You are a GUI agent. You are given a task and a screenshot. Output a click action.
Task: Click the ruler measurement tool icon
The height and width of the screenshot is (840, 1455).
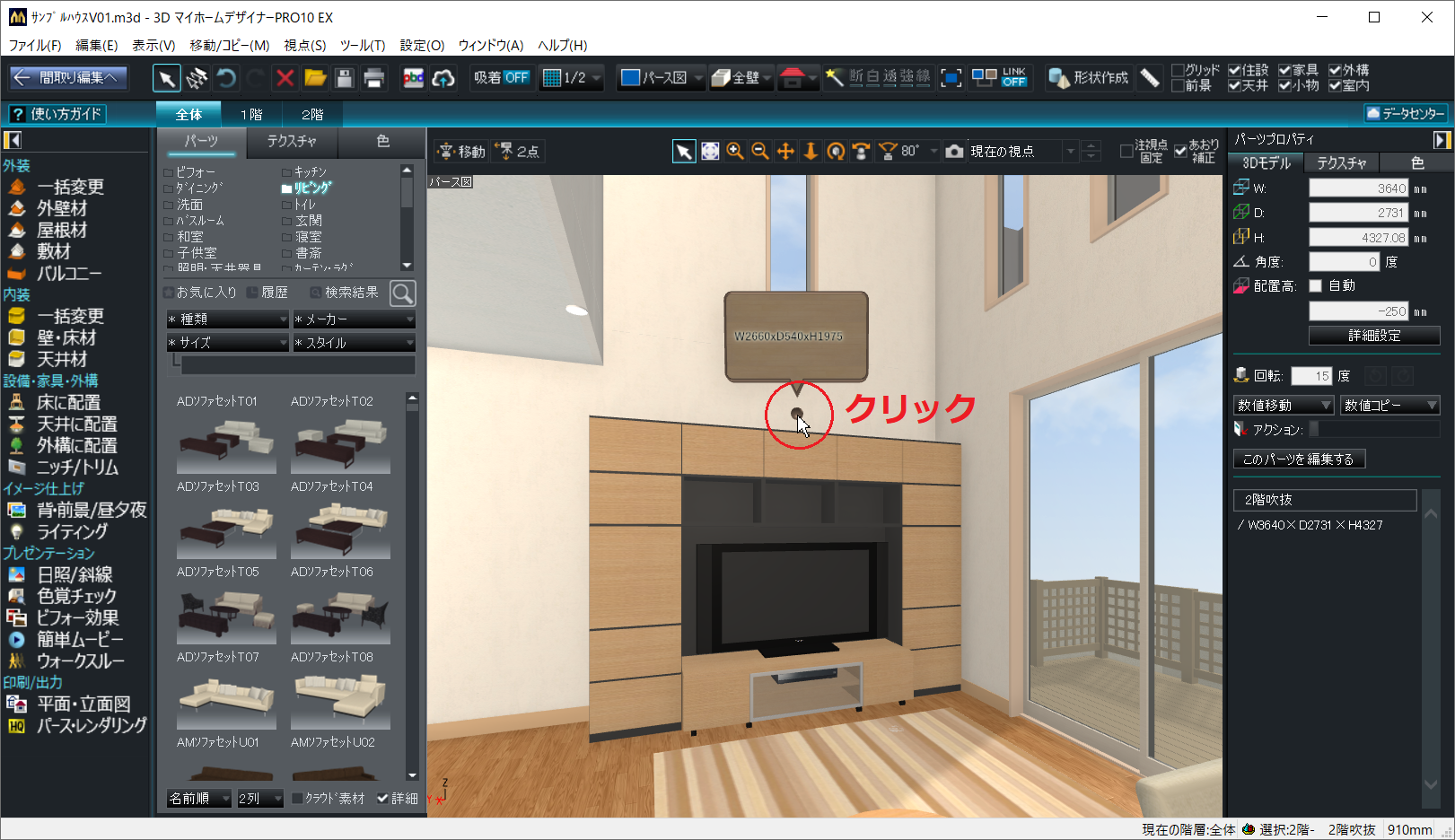[x=1150, y=78]
